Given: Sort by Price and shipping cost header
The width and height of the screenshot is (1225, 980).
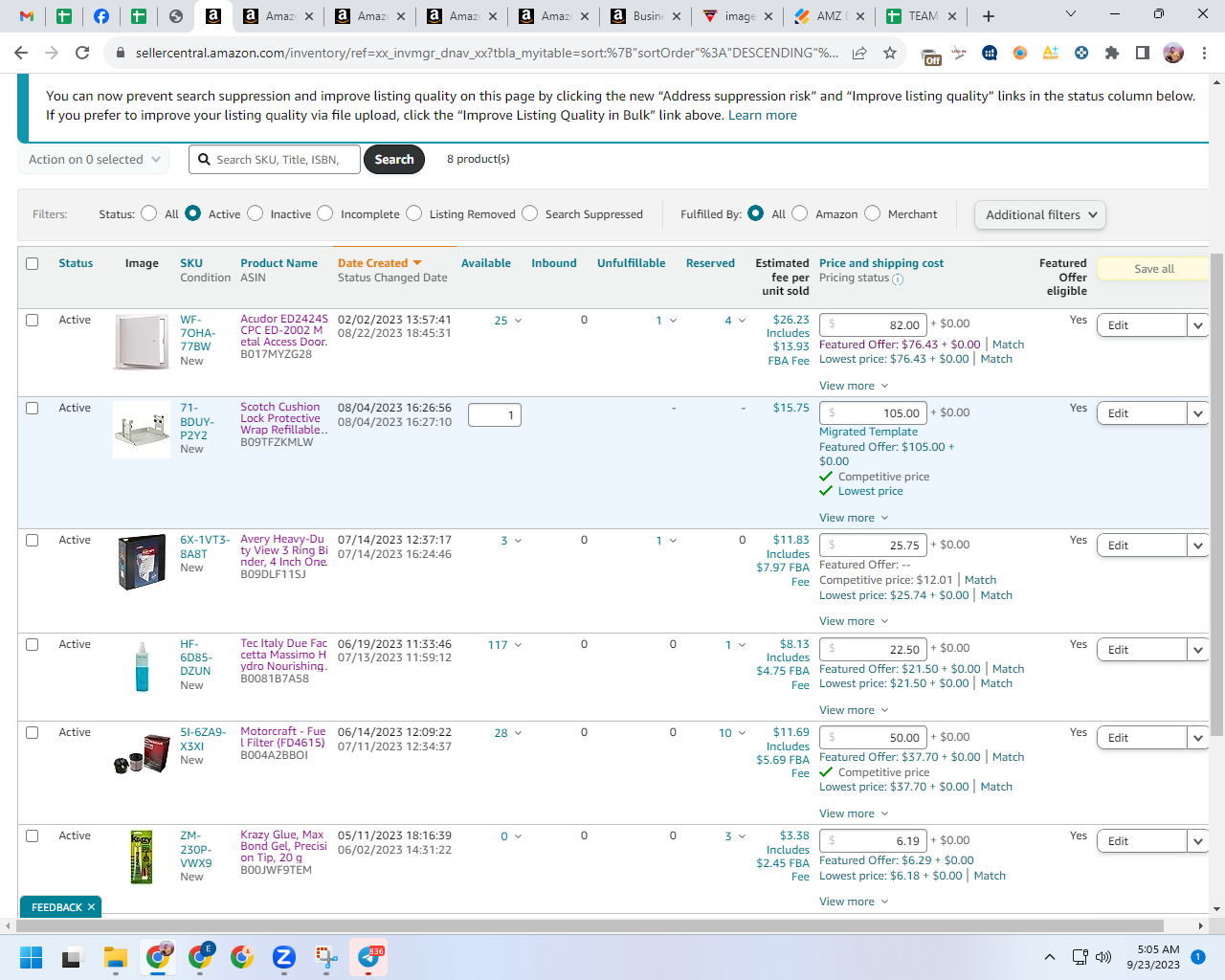Looking at the screenshot, I should pyautogui.click(x=880, y=263).
